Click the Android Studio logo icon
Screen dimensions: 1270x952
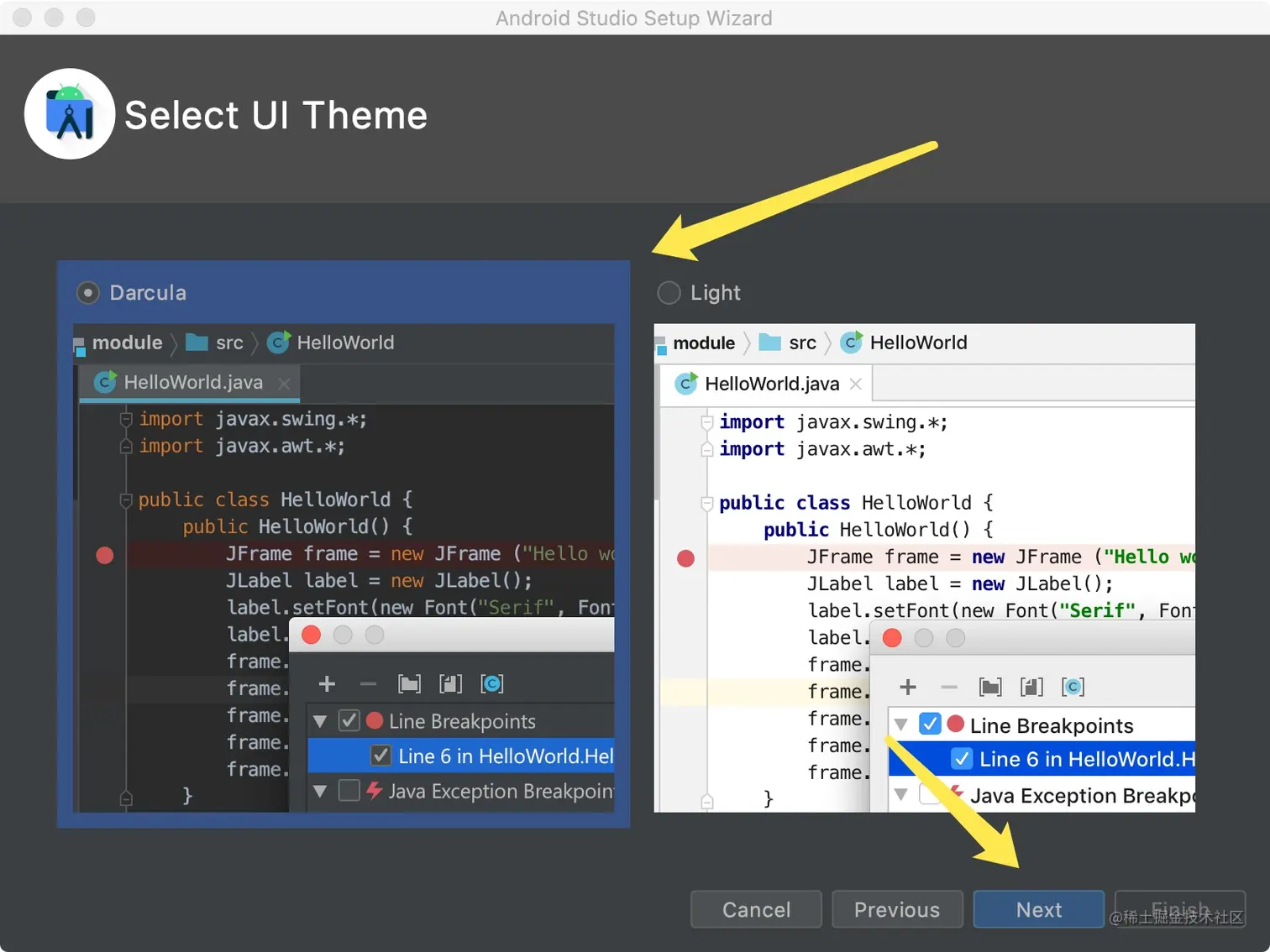[70, 114]
